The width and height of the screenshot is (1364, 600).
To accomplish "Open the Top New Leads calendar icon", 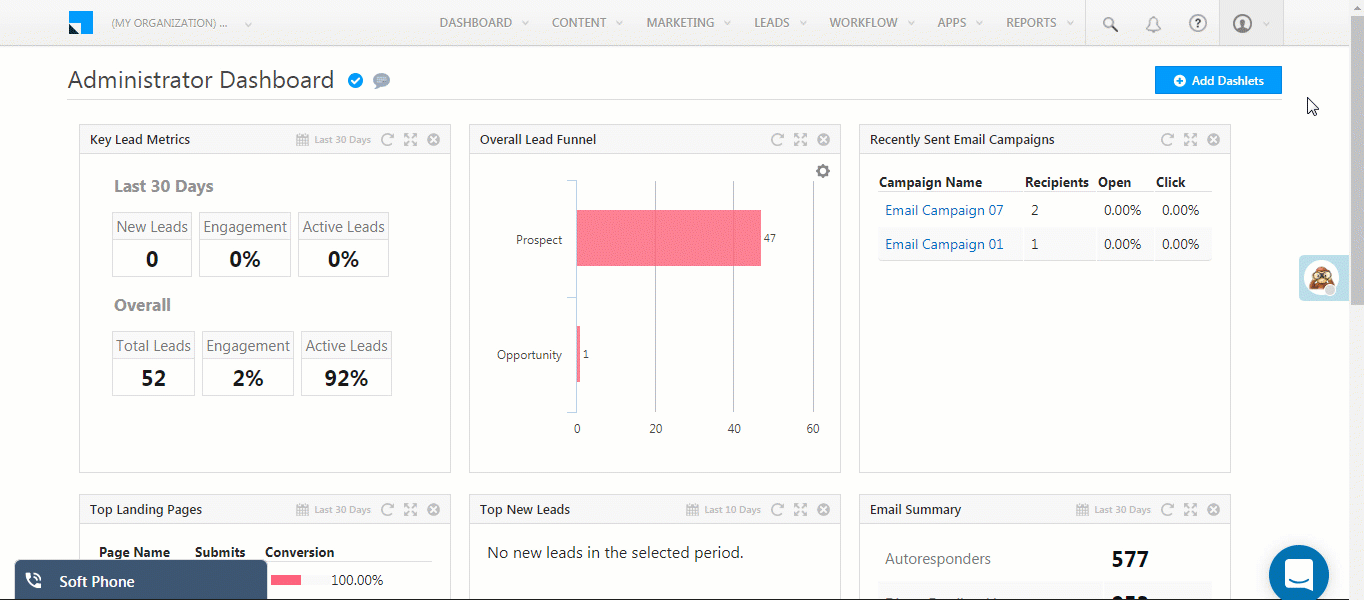I will [691, 509].
